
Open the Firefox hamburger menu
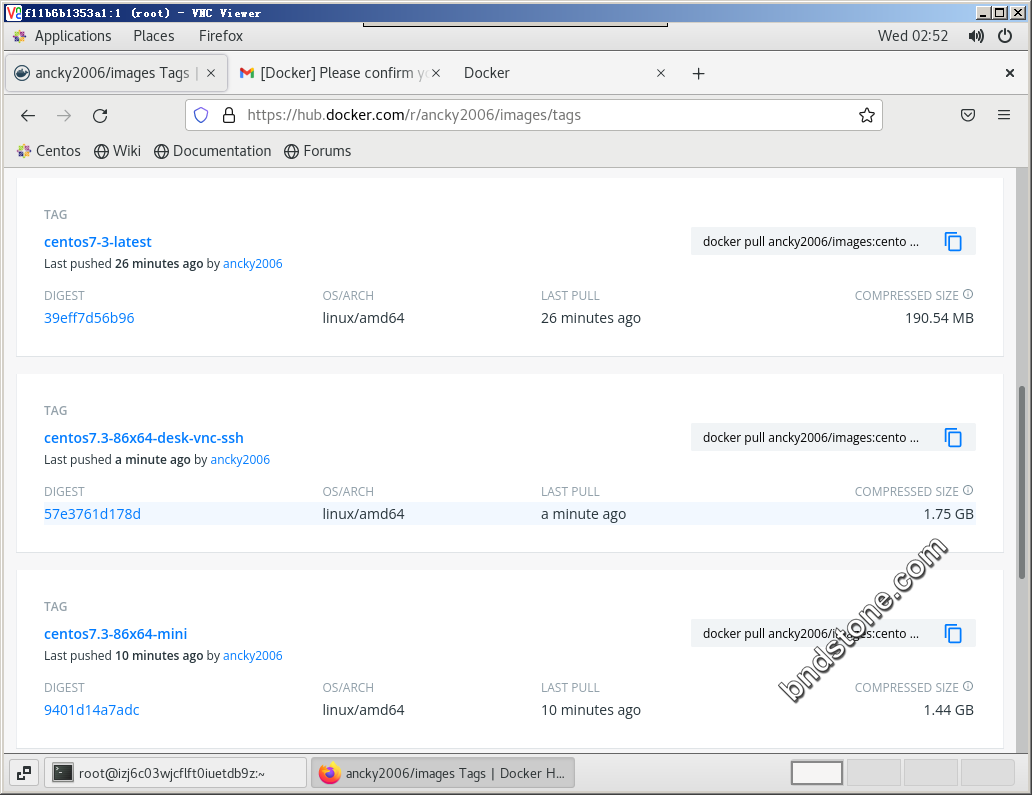click(1004, 115)
